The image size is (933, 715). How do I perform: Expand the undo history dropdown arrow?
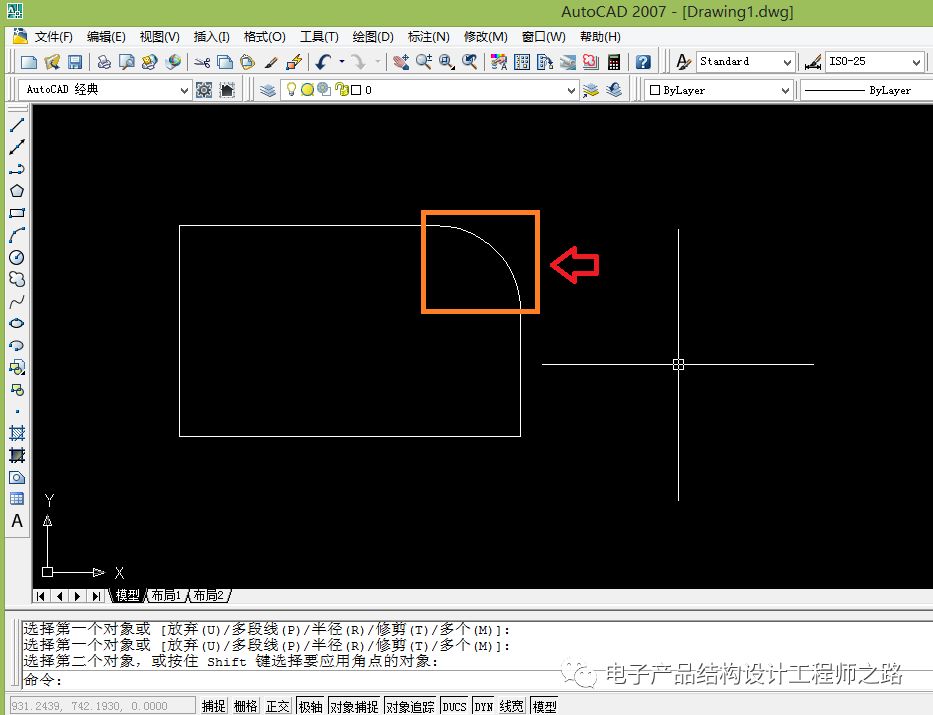(x=342, y=61)
